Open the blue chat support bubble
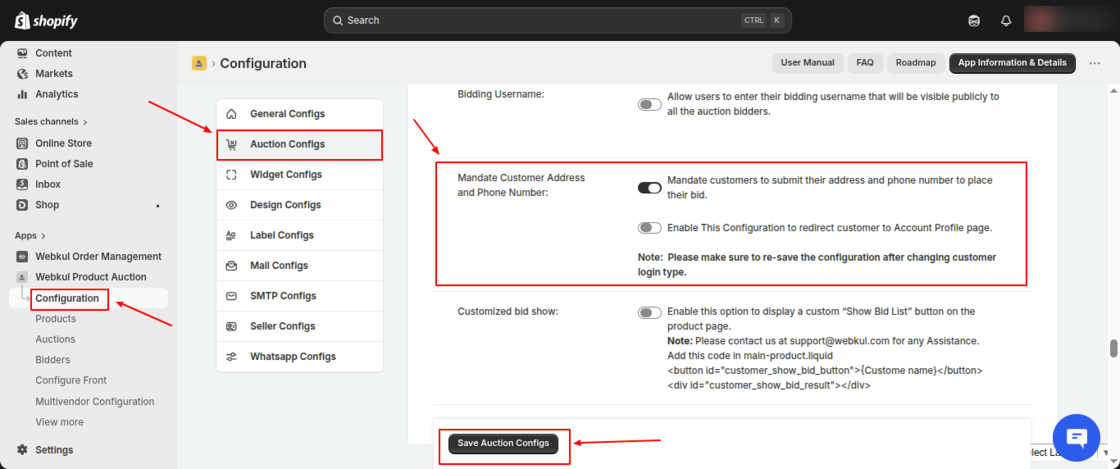 [x=1076, y=438]
